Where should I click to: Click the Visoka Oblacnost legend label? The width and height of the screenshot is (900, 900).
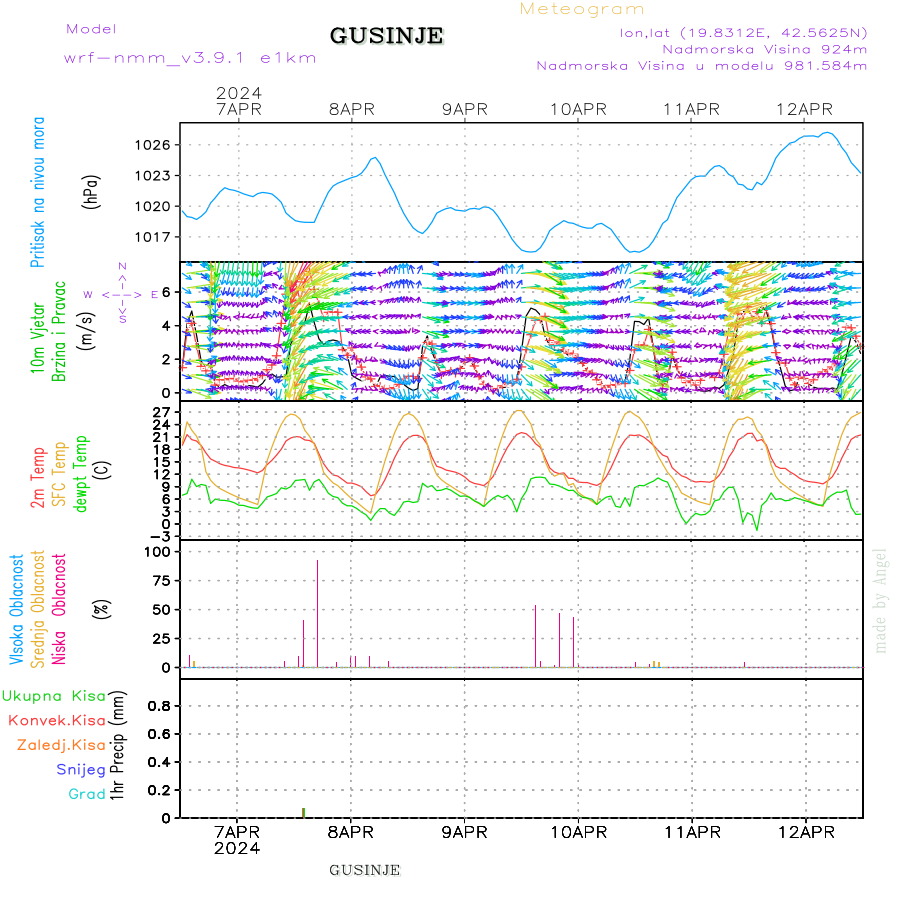(x=16, y=609)
